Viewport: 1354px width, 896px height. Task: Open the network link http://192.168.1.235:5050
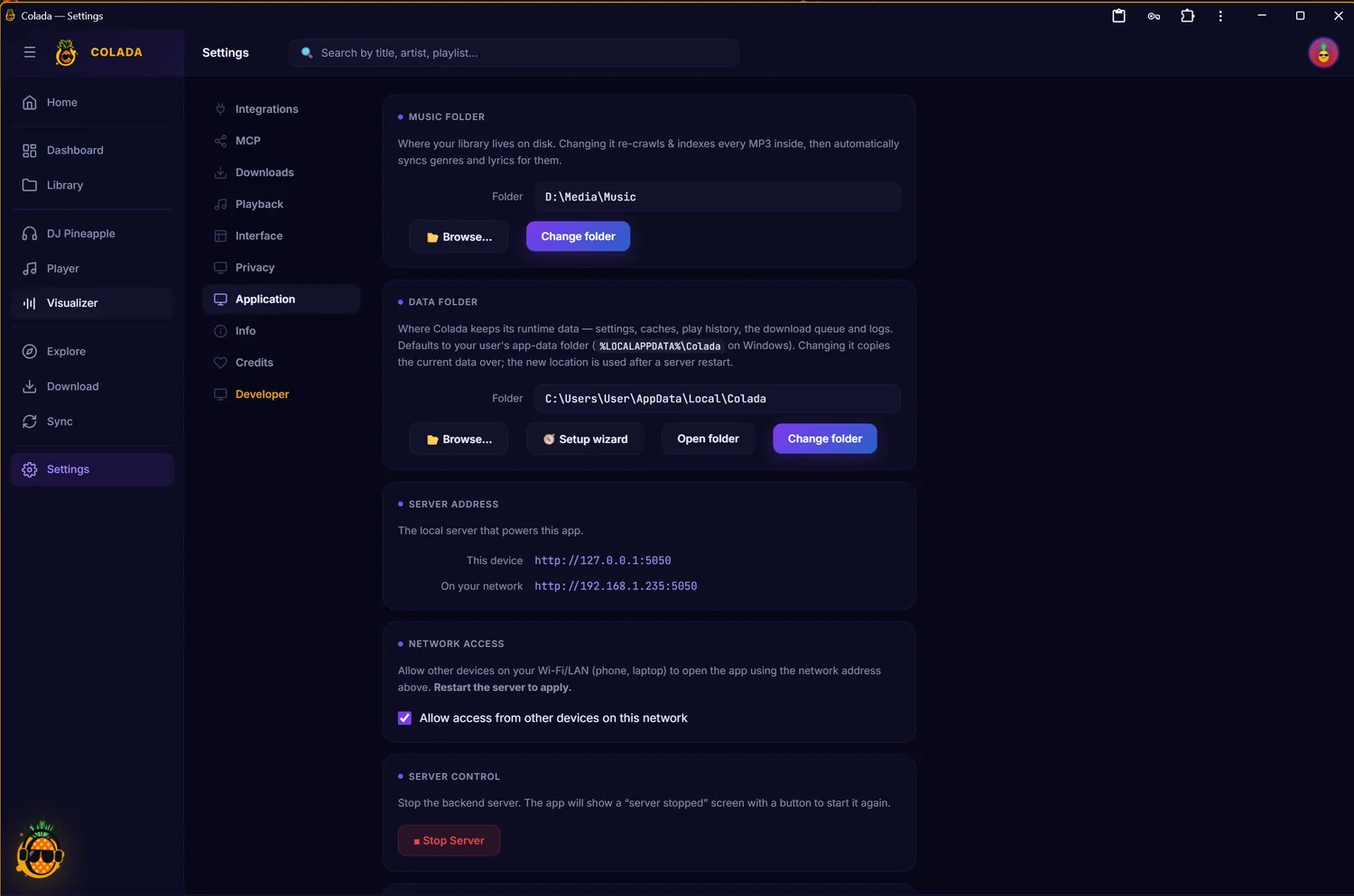(x=616, y=586)
